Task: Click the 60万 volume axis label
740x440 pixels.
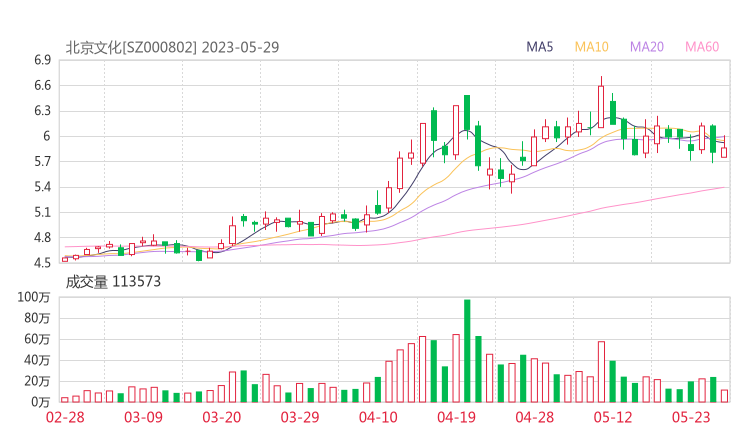Action: 37,339
